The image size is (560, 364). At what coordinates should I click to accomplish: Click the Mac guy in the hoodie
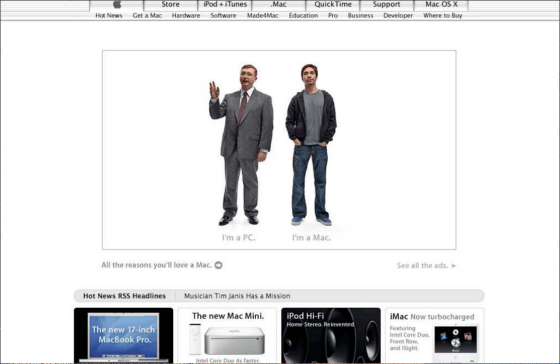311,145
